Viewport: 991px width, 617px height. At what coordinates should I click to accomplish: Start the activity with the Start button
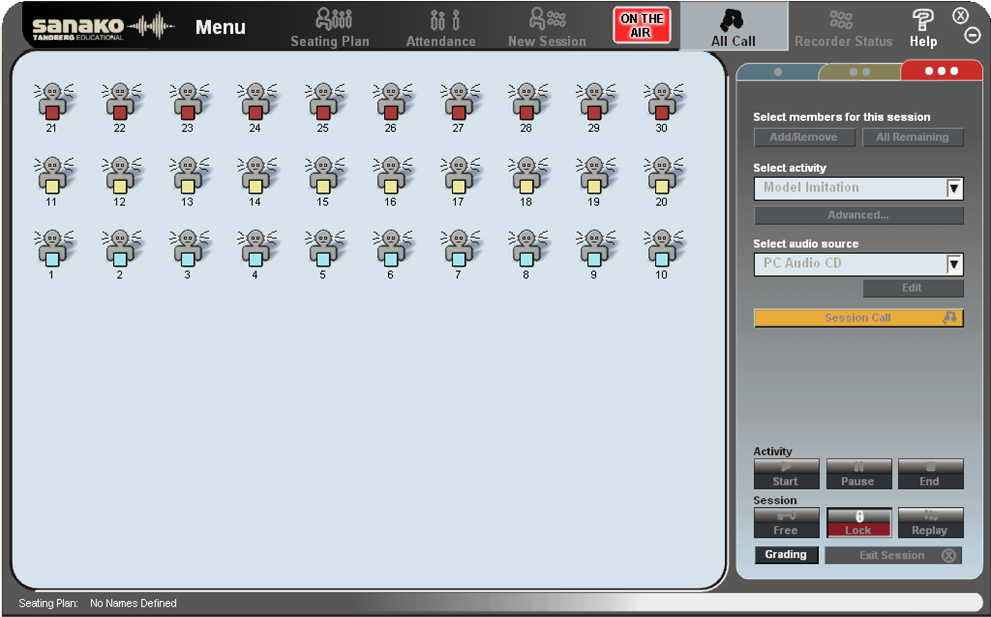pyautogui.click(x=786, y=474)
